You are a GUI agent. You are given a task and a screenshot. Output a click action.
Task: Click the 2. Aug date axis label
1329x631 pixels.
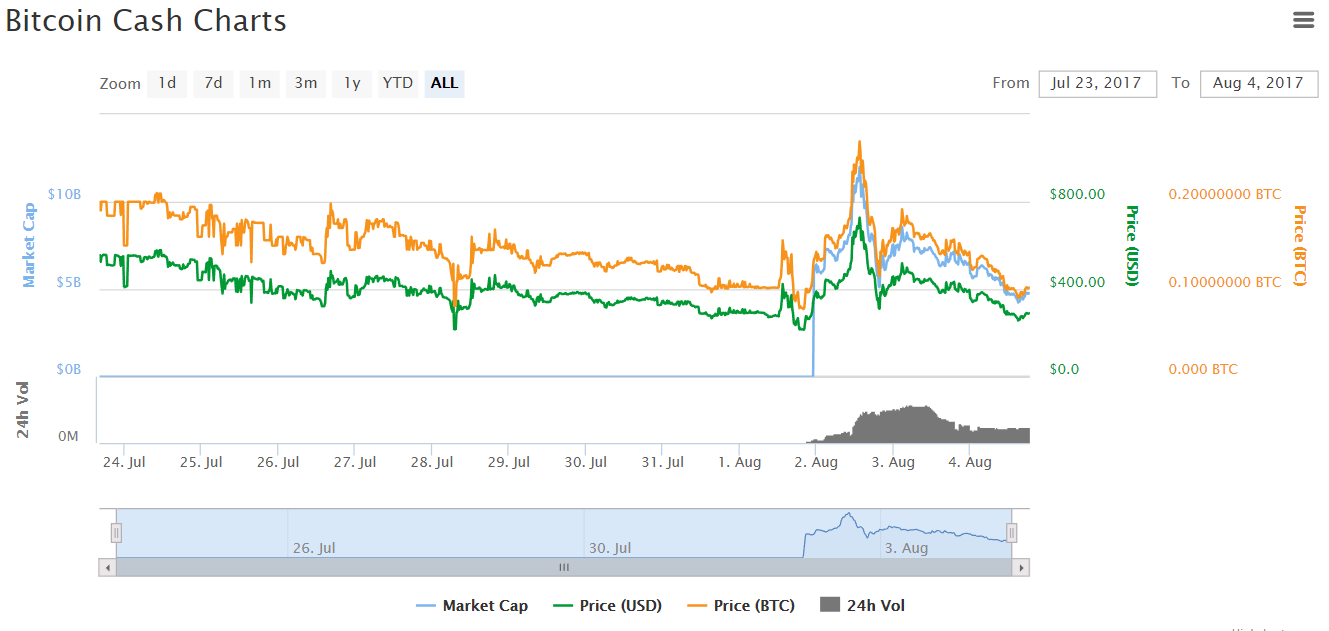pyautogui.click(x=816, y=462)
